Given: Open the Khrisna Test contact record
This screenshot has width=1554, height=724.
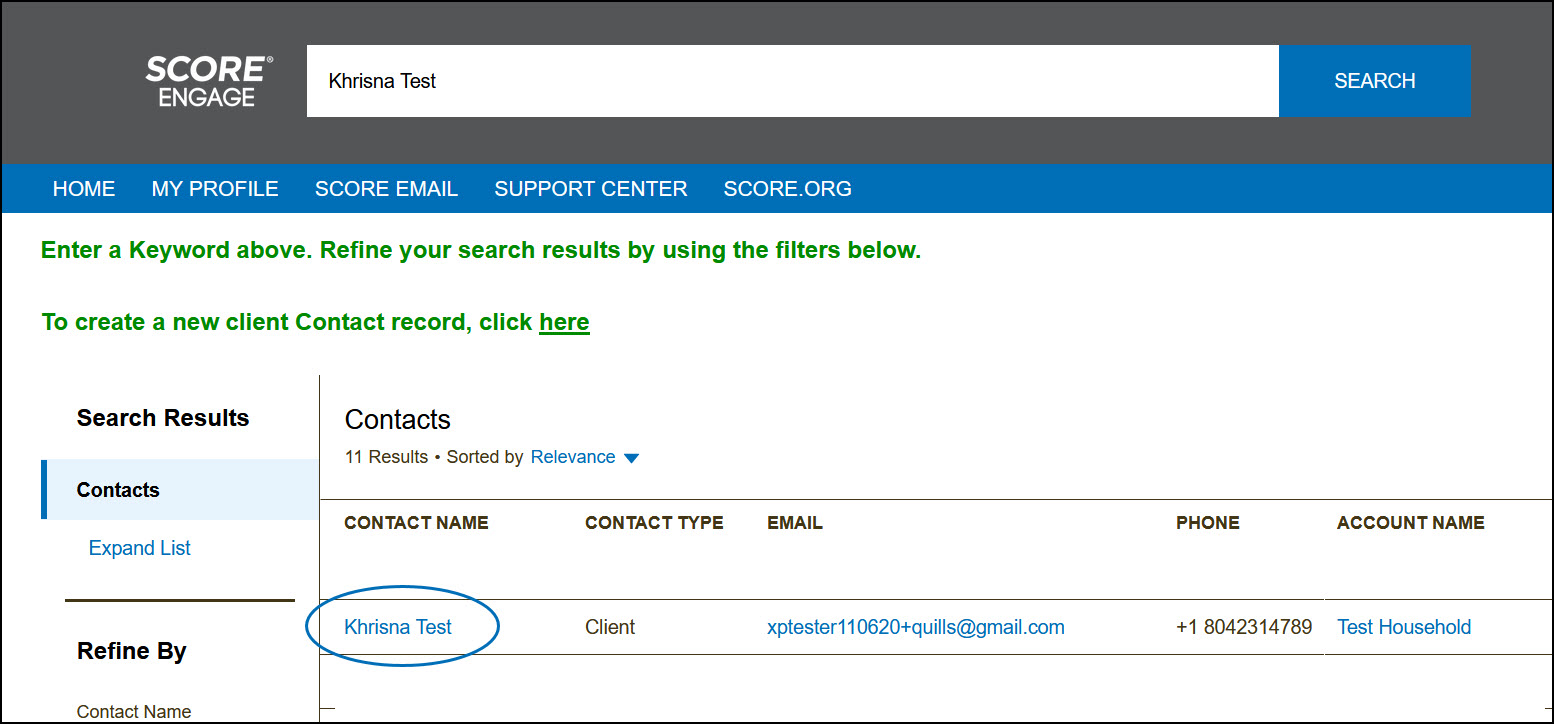Looking at the screenshot, I should (x=398, y=627).
